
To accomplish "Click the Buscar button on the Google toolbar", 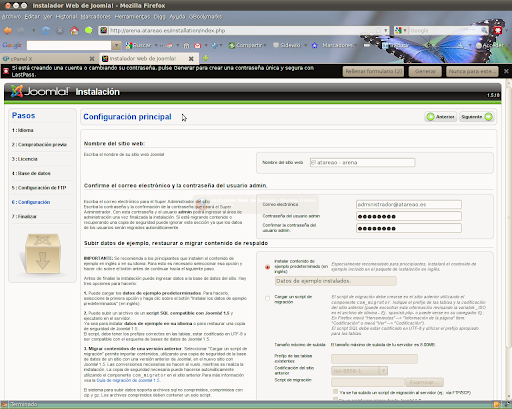I will point(139,45).
